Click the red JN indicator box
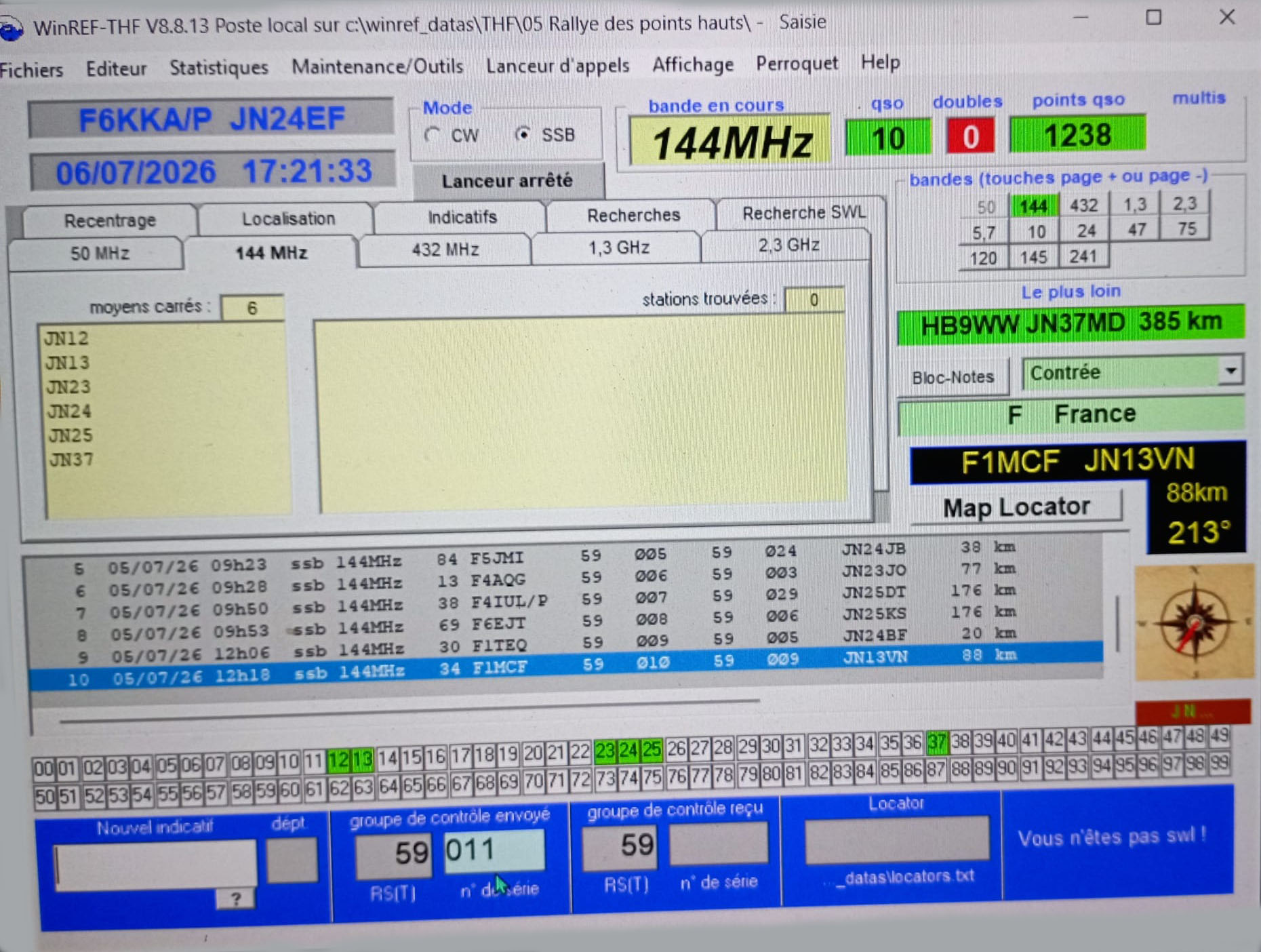Screen dimensions: 1261x952 [1193, 711]
